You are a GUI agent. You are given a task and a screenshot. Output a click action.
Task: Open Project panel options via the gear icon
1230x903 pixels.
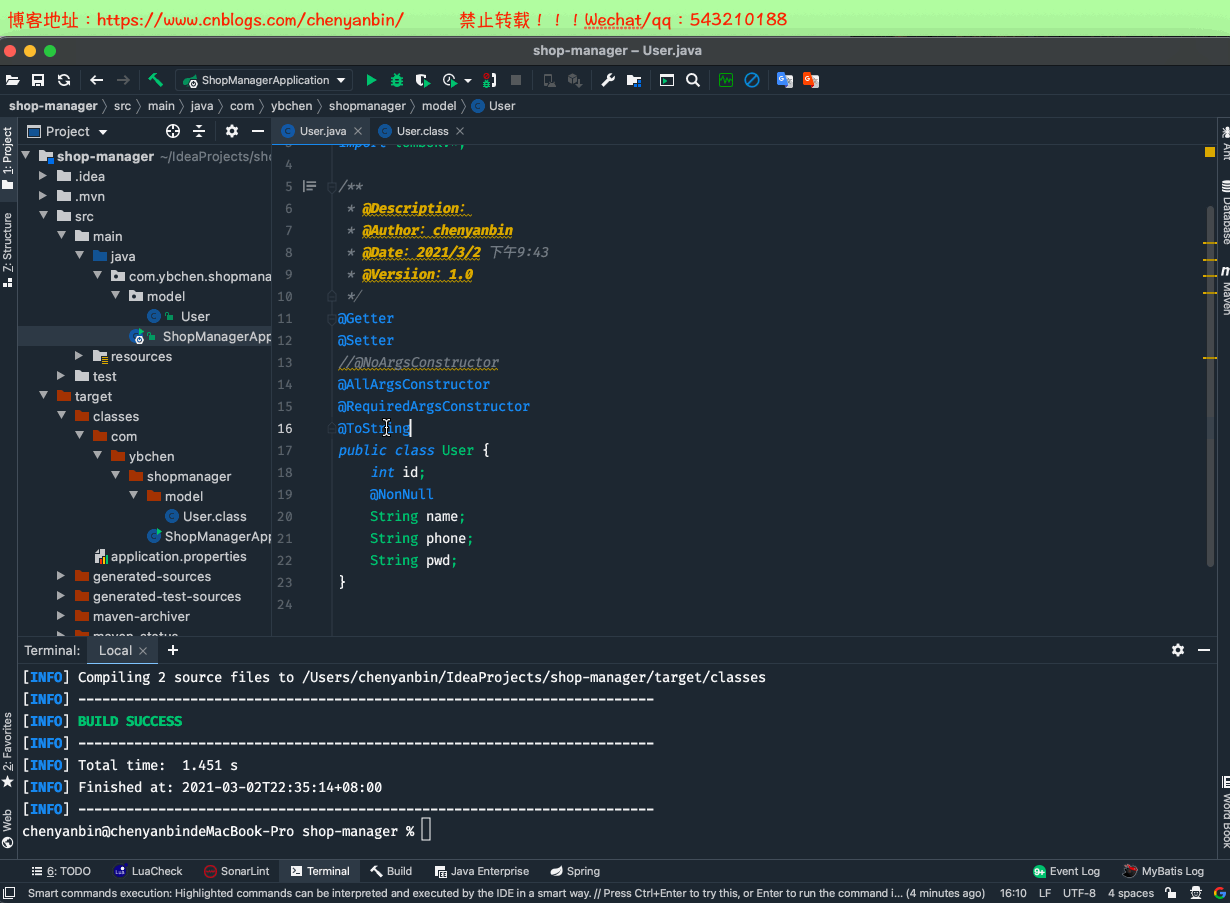pos(232,131)
